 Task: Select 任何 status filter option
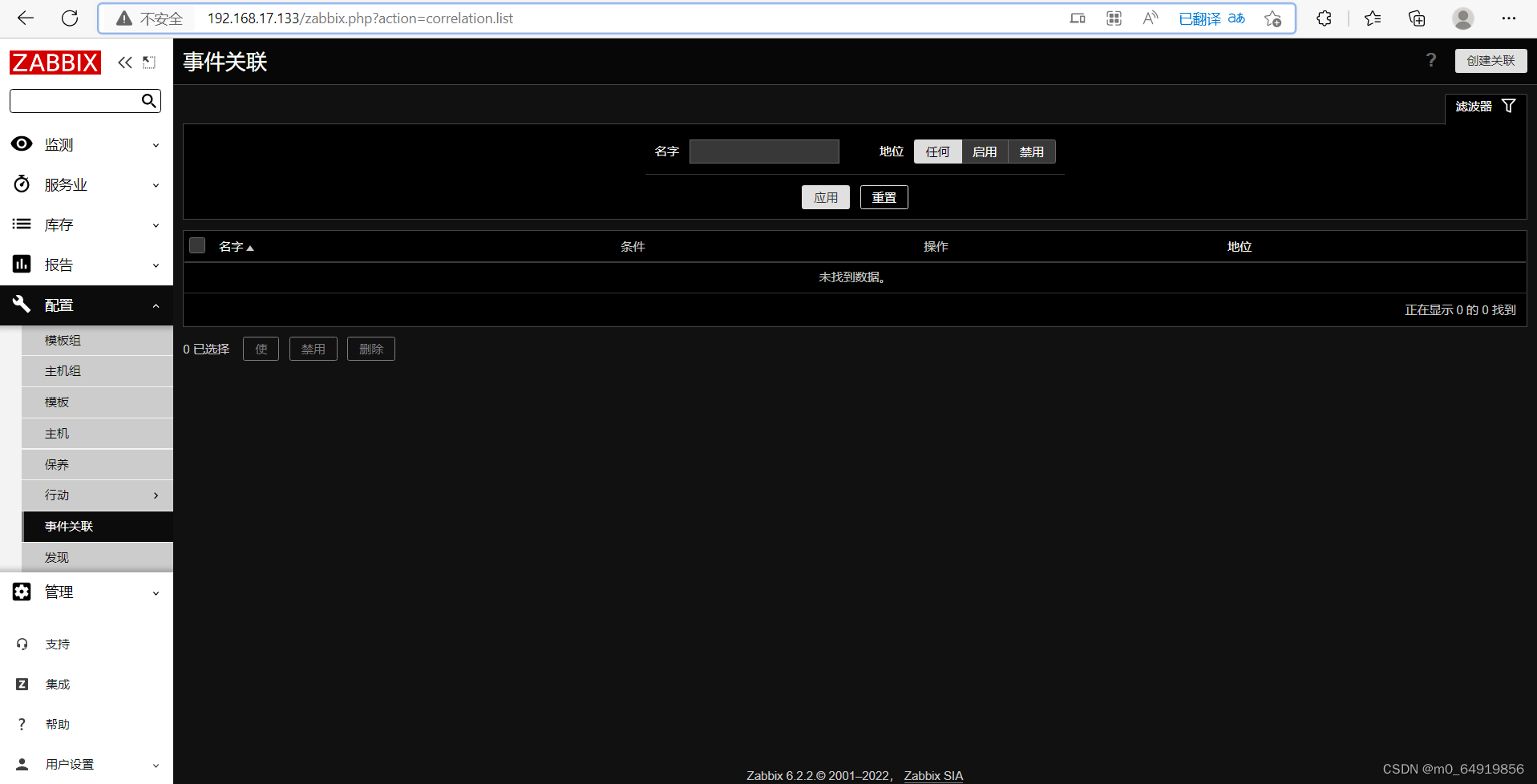click(x=937, y=152)
